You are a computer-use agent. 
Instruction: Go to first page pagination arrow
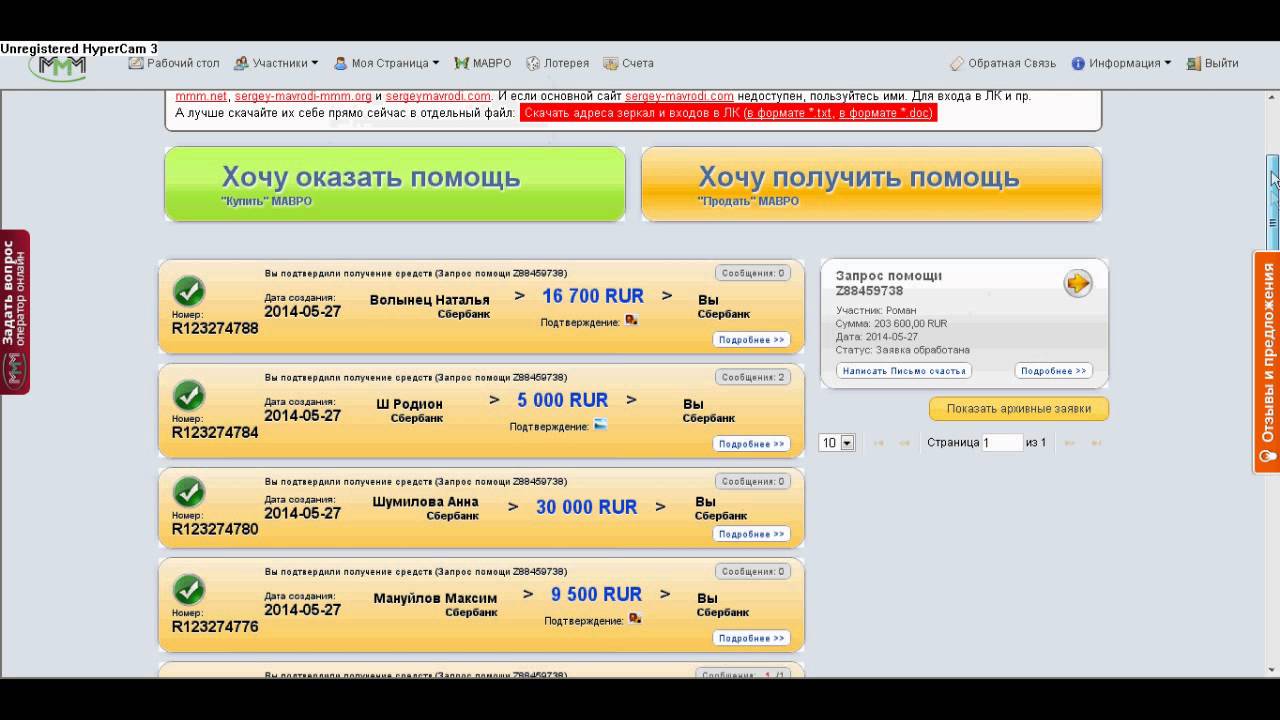coord(879,442)
